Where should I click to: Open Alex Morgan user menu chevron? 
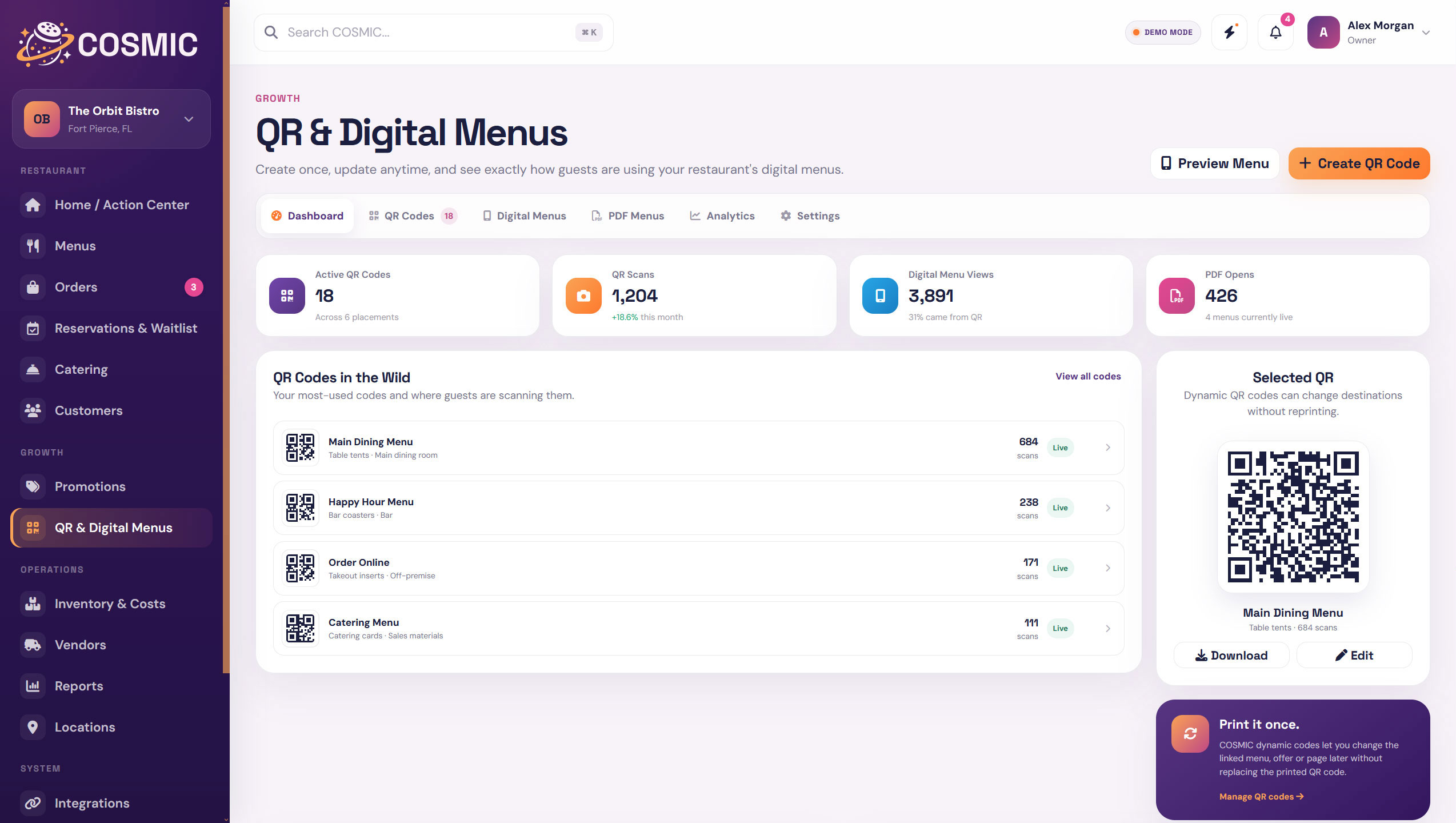pos(1426,33)
